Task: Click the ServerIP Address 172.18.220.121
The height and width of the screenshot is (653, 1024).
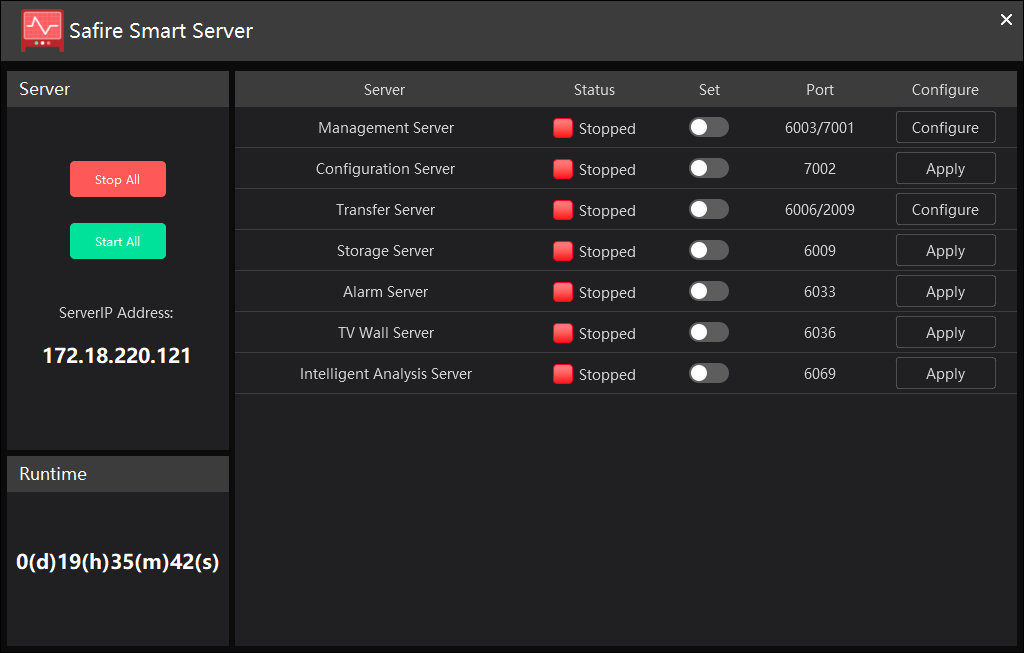Action: tap(116, 355)
